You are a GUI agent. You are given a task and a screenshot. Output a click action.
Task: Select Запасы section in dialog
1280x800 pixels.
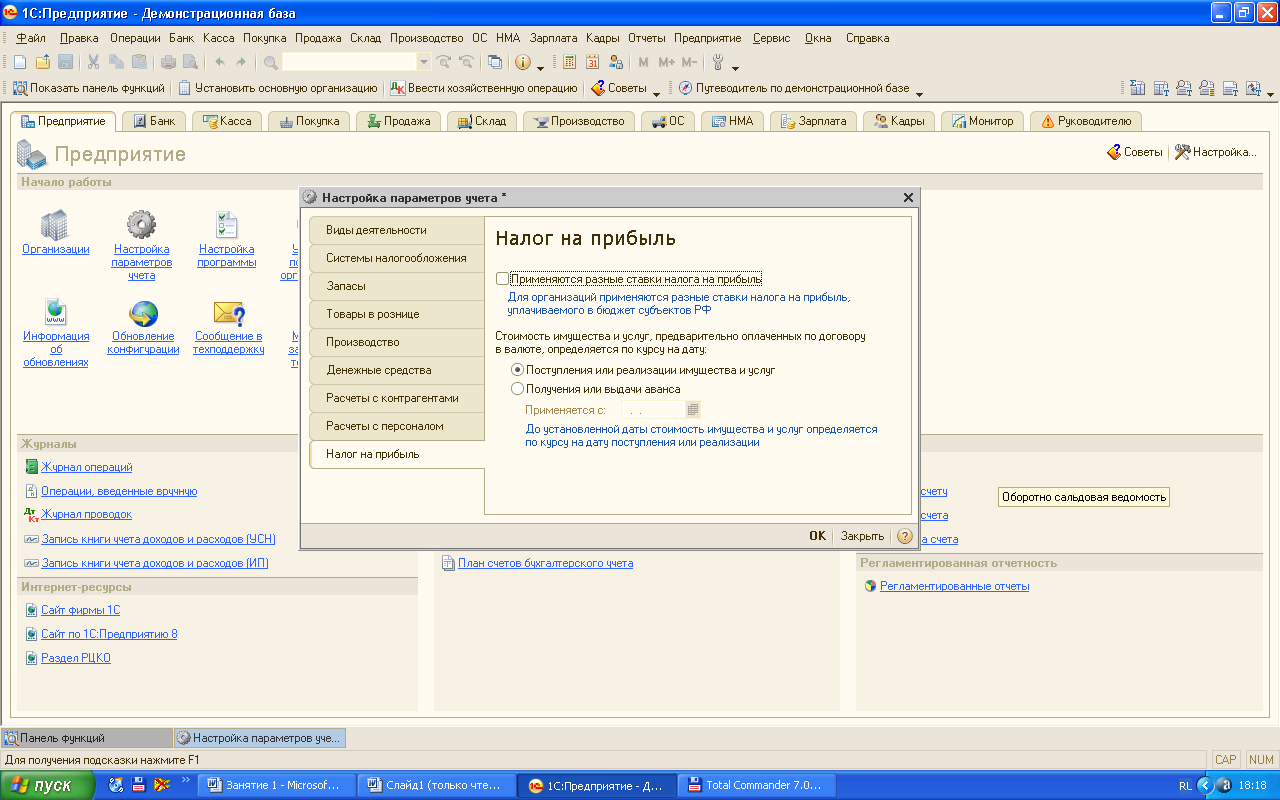click(x=397, y=286)
